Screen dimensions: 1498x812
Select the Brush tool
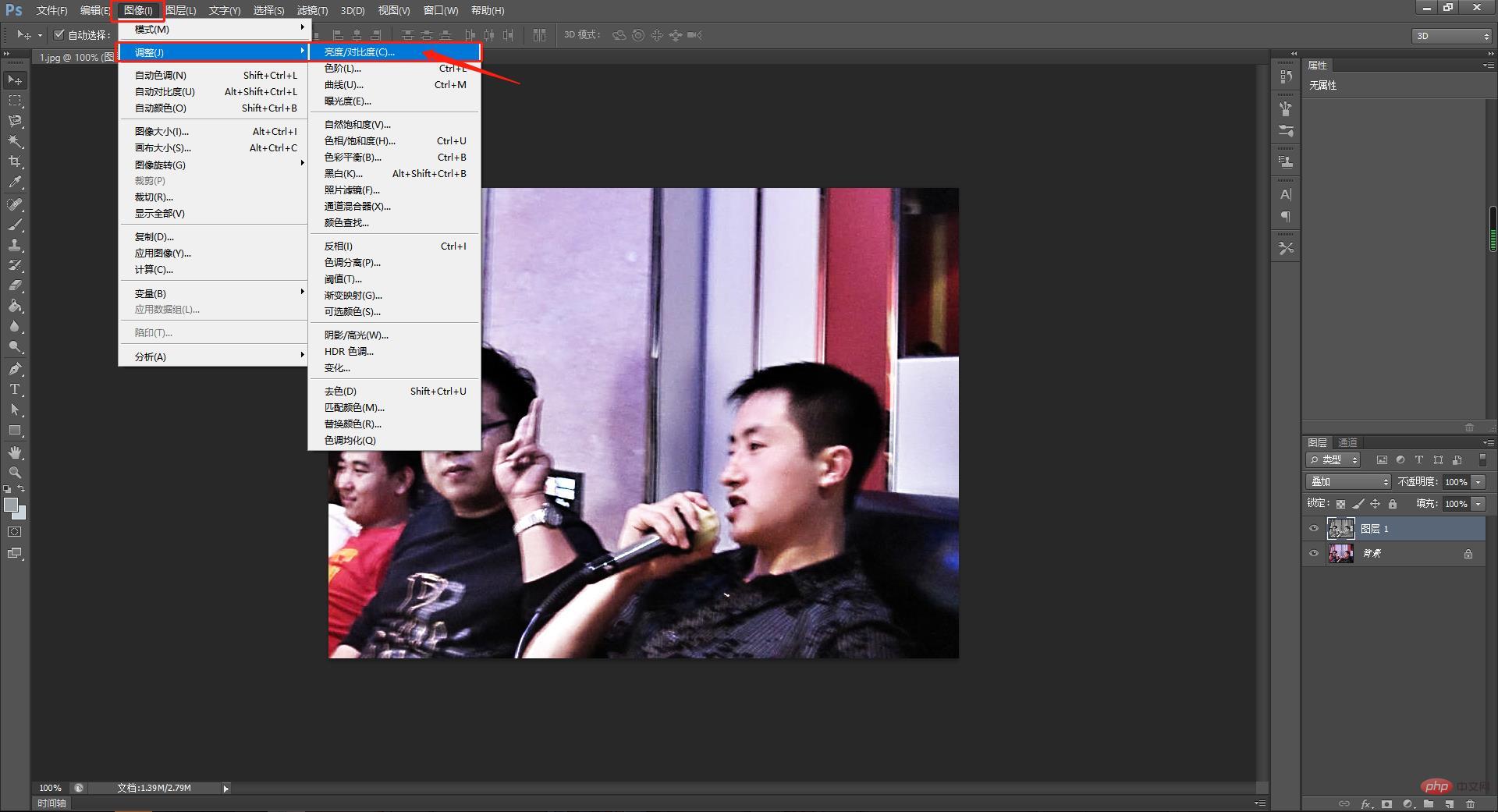[x=15, y=225]
